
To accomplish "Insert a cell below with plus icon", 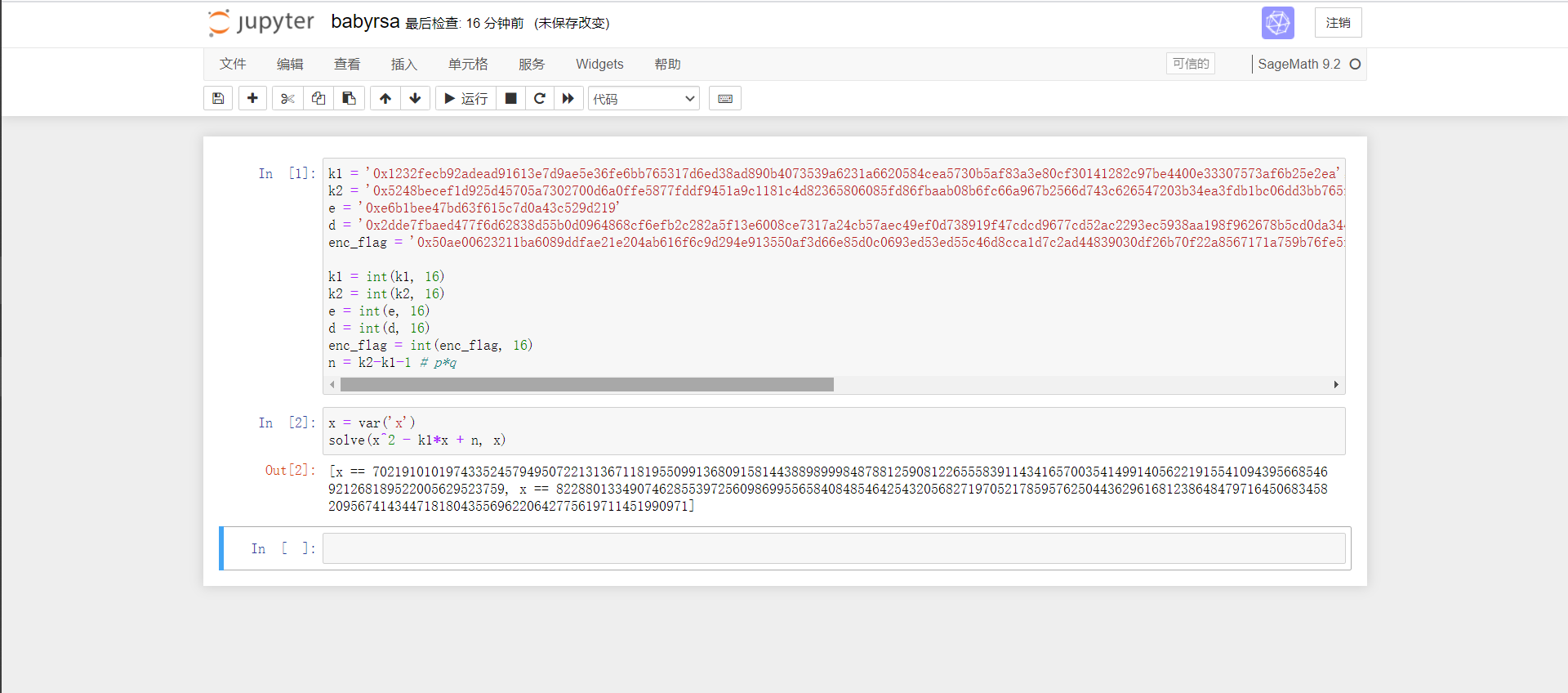I will point(252,99).
